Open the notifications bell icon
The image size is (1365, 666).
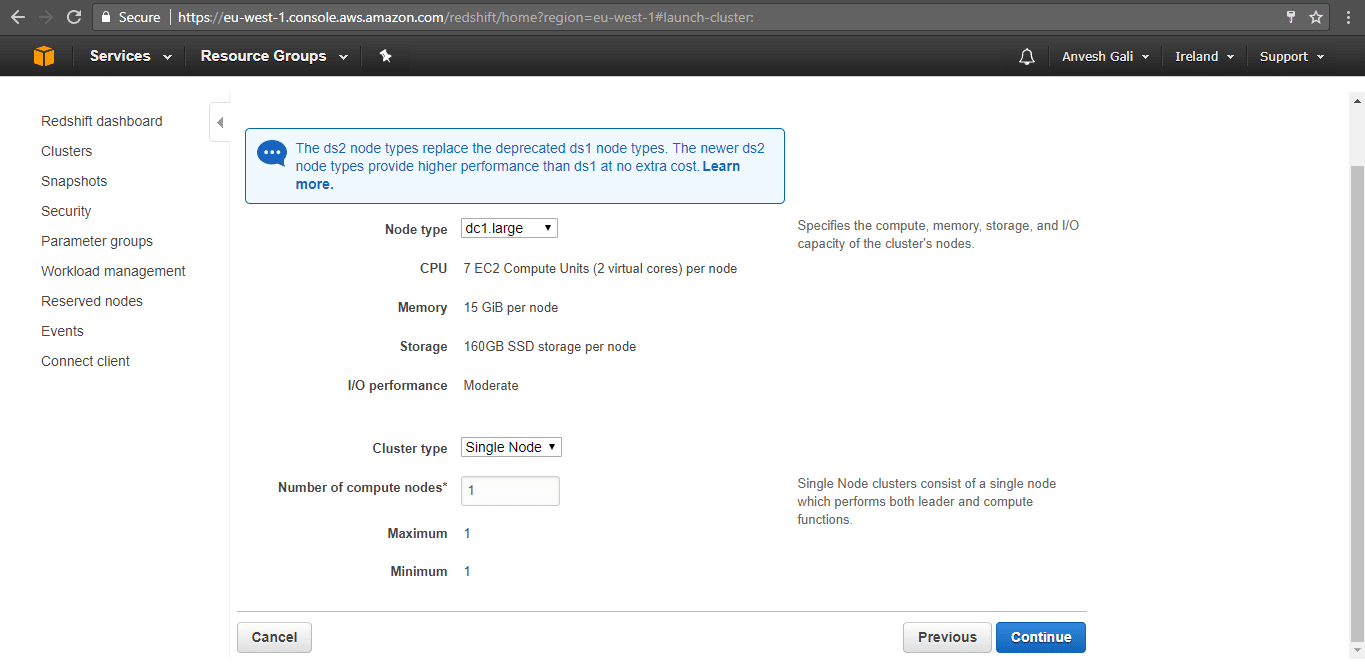tap(1026, 57)
